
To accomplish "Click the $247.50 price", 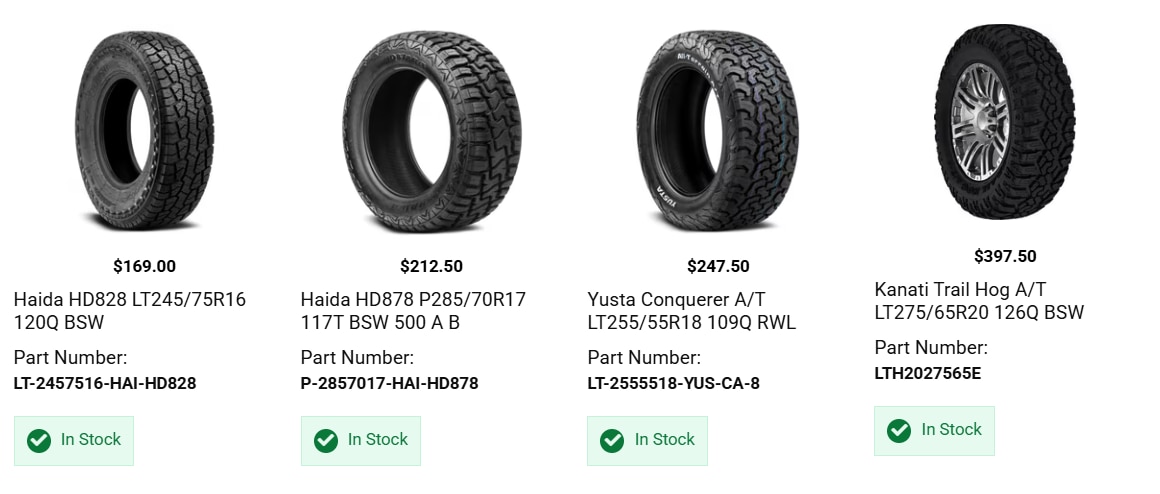I will point(718,266).
